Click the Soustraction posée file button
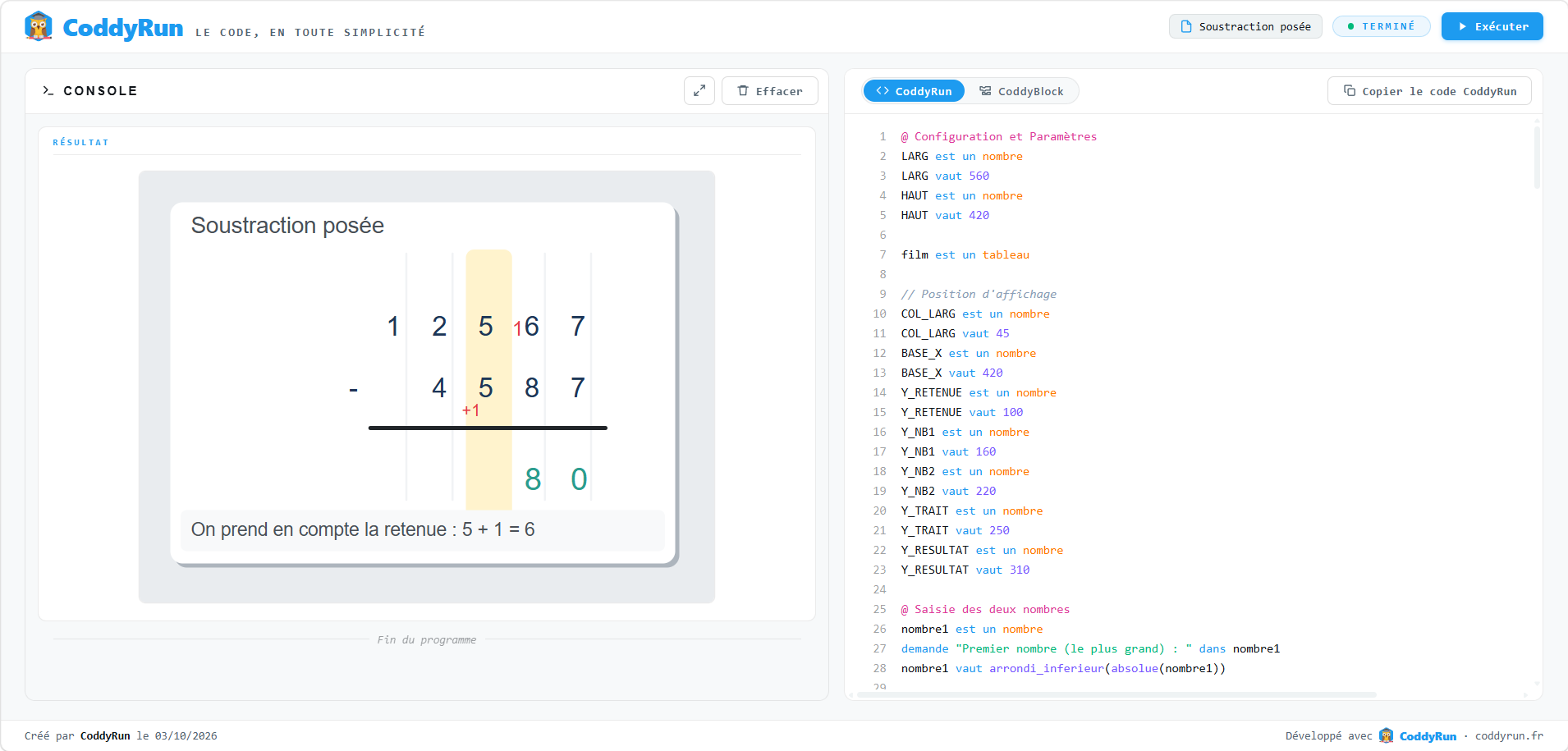Image resolution: width=1568 pixels, height=751 pixels. [1245, 26]
